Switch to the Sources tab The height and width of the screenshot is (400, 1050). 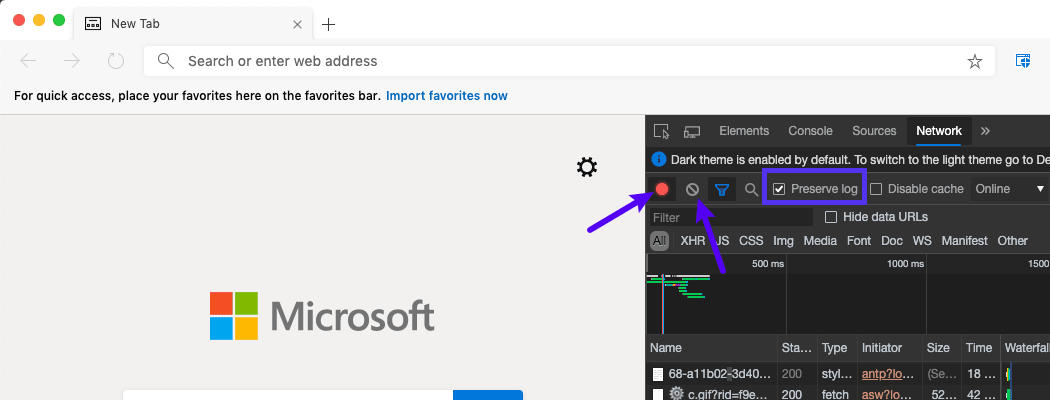(x=874, y=131)
